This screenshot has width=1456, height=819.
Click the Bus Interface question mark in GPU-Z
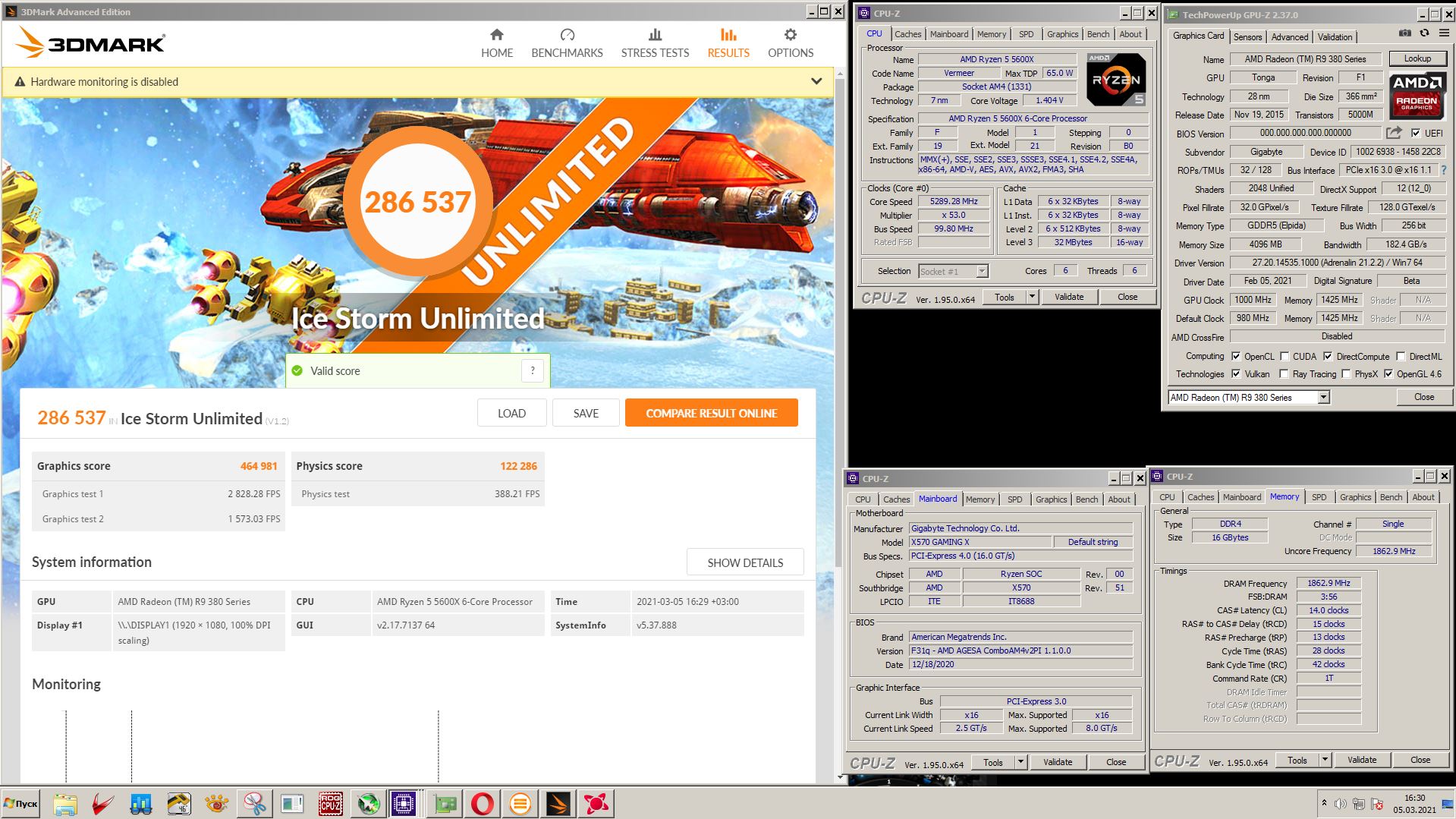[x=1443, y=170]
